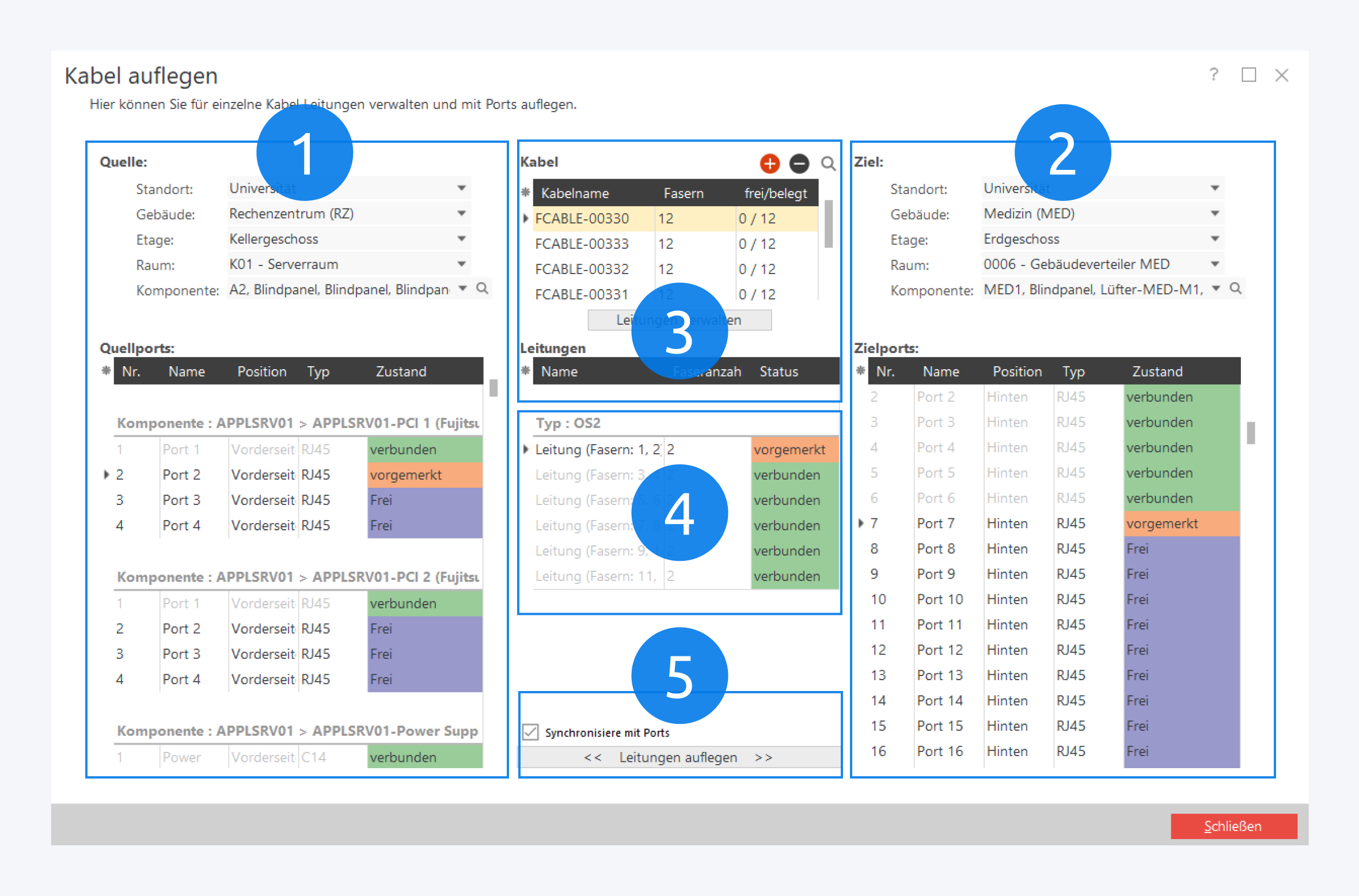
Task: Expand the Quelle Raum dropdown
Action: (461, 264)
